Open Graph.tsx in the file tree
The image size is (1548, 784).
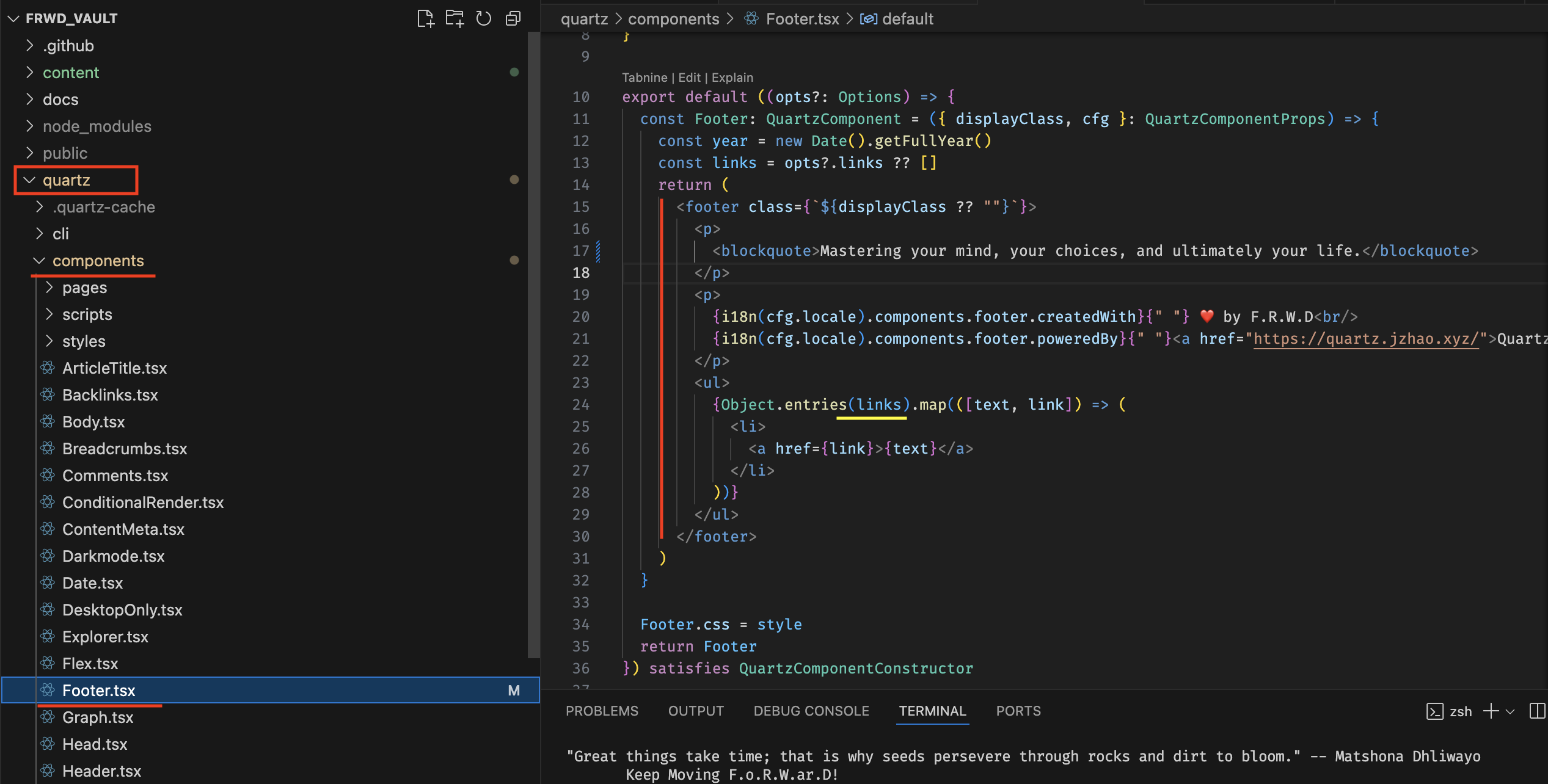tap(98, 717)
